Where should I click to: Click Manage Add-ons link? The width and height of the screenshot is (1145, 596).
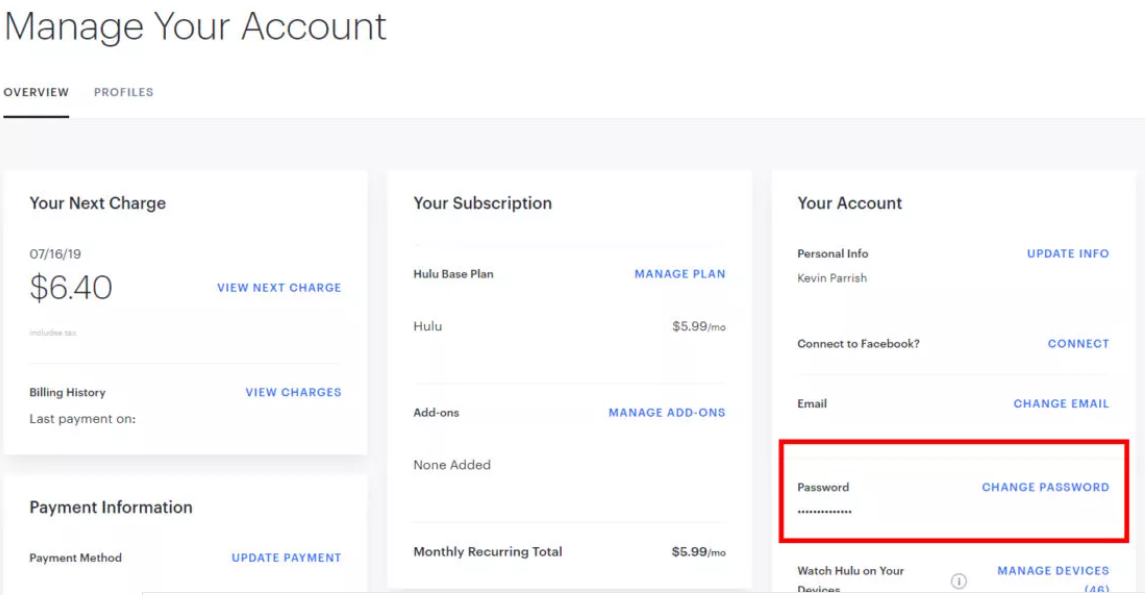pyautogui.click(x=667, y=413)
